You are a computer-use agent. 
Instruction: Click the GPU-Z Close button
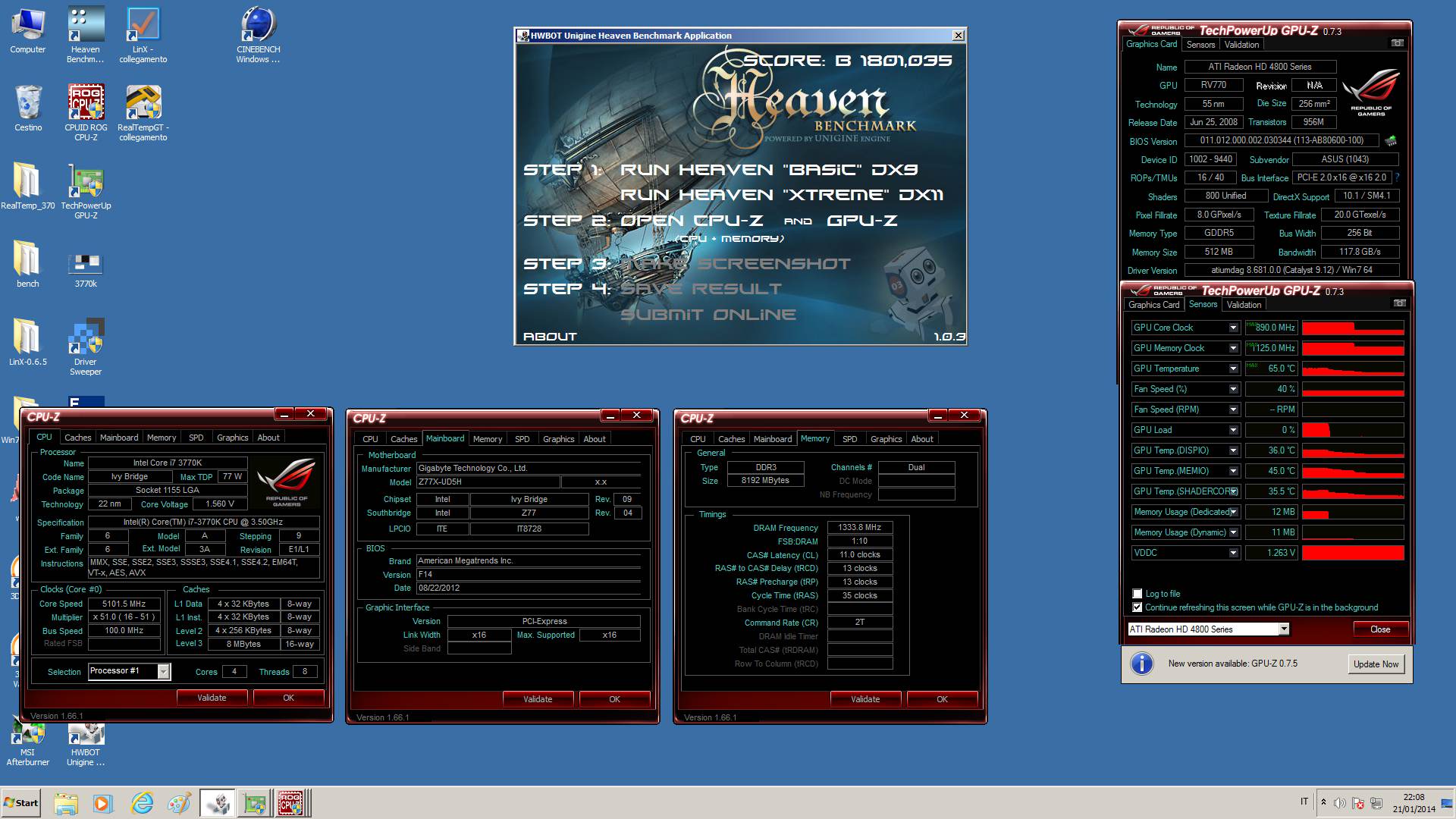click(1380, 629)
